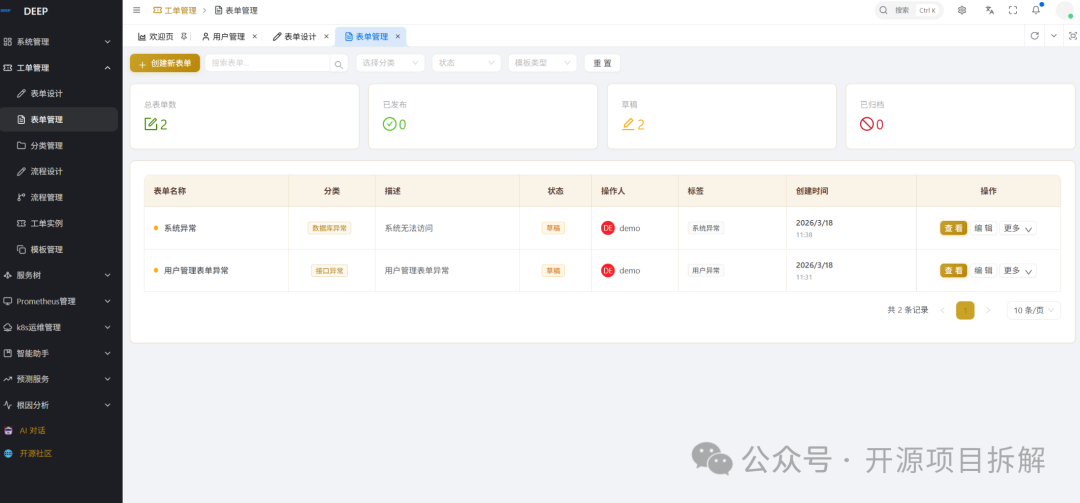Viewport: 1080px width, 503px height.
Task: Switch language with the translate icon
Action: point(990,10)
